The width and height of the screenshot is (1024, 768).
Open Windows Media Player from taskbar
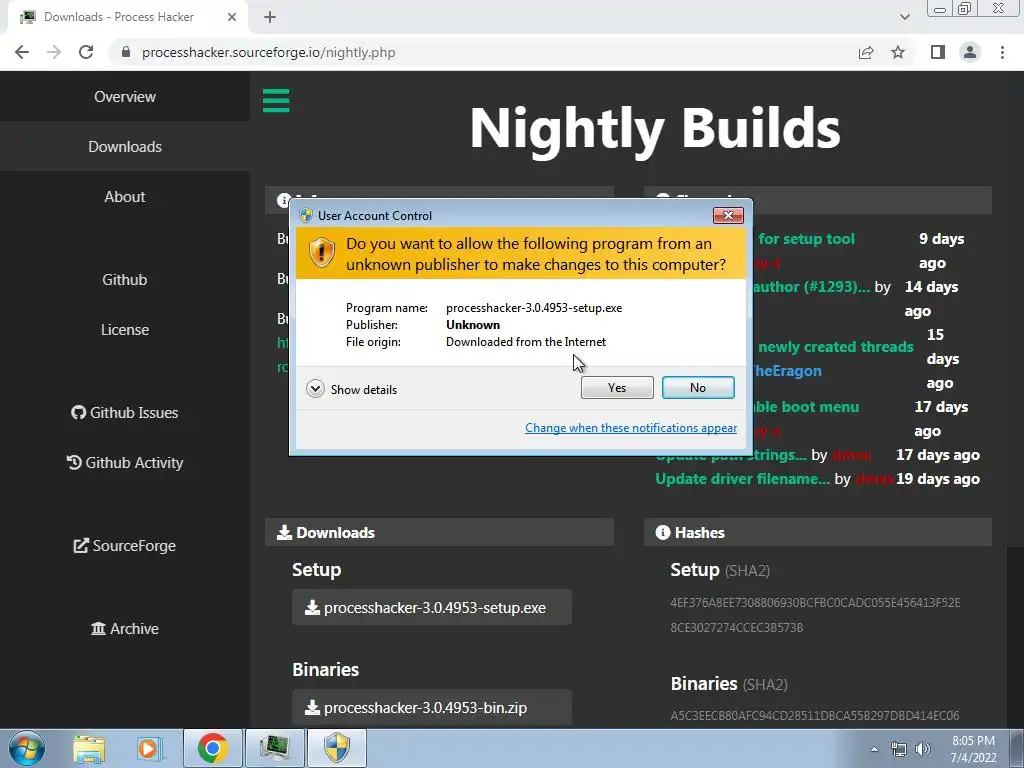[x=149, y=748]
